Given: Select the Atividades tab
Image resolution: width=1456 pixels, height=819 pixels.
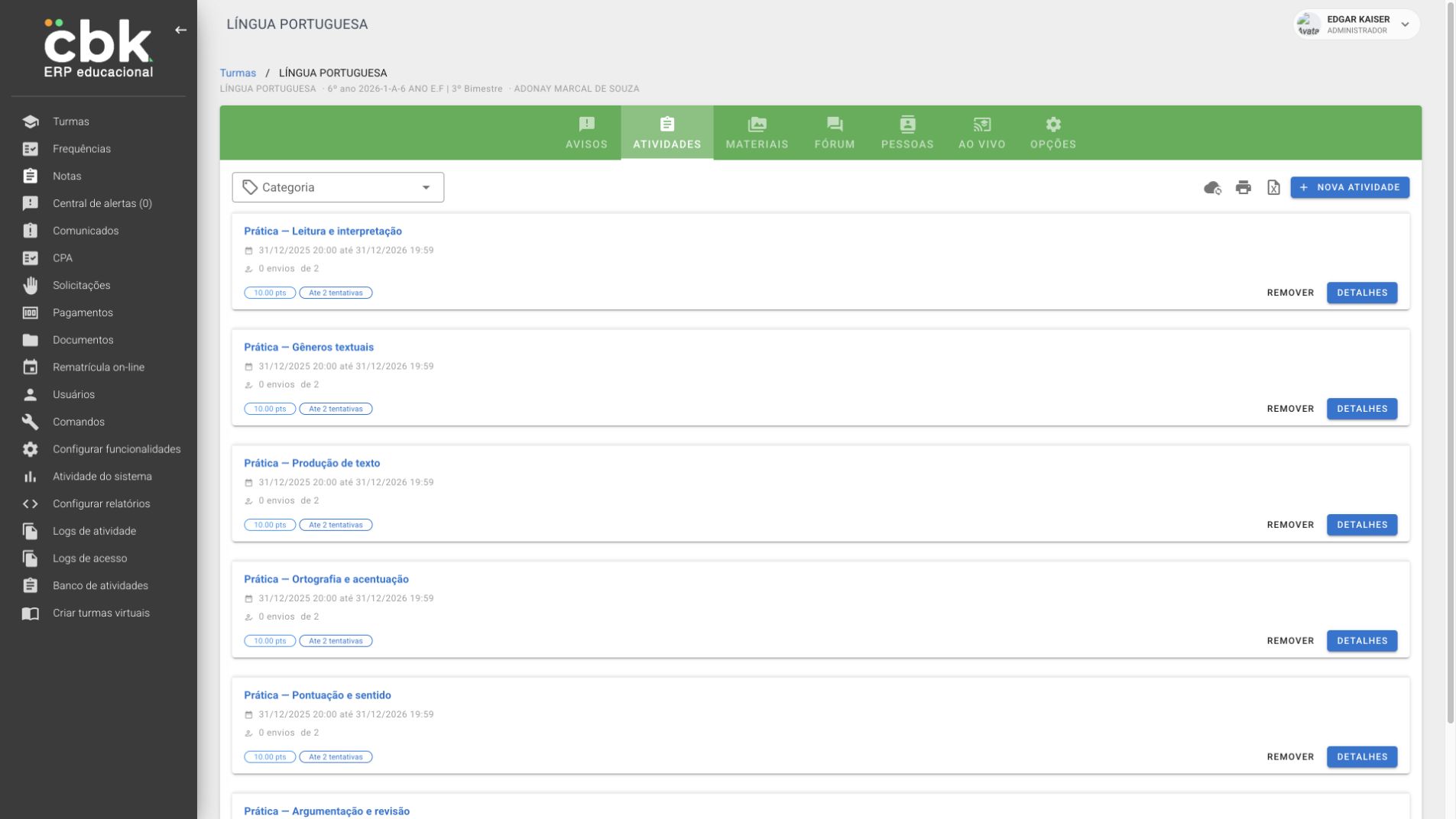Looking at the screenshot, I should coord(666,133).
